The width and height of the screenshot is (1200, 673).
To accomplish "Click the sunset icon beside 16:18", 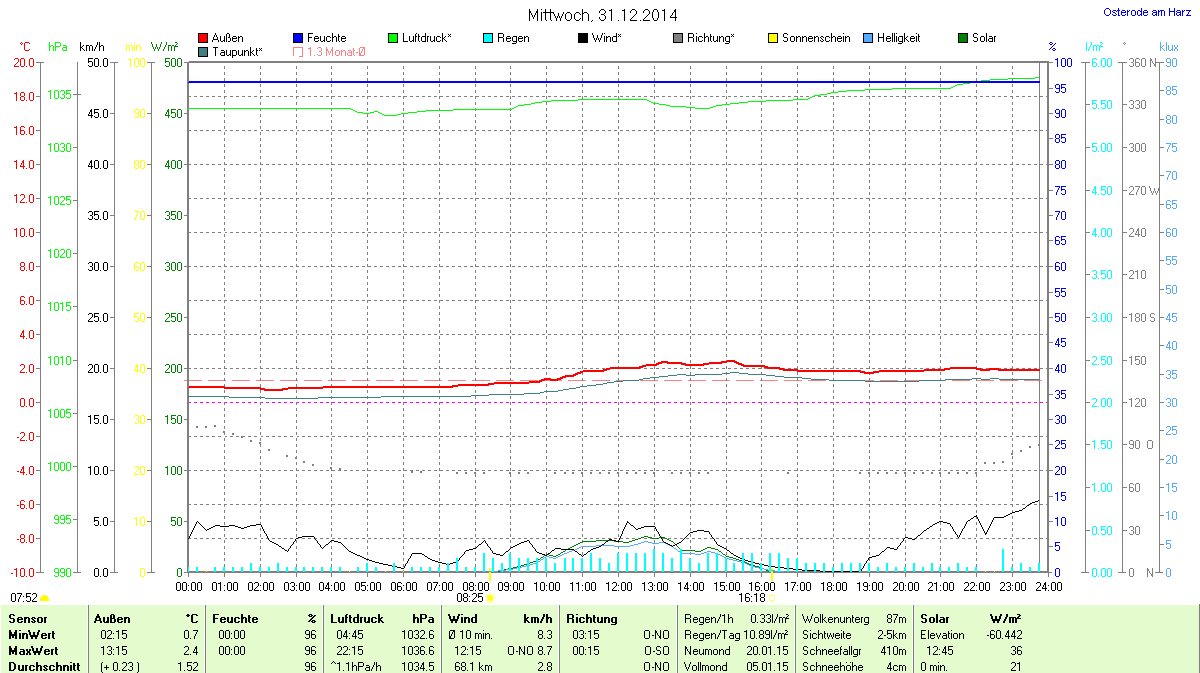I will pos(771,598).
